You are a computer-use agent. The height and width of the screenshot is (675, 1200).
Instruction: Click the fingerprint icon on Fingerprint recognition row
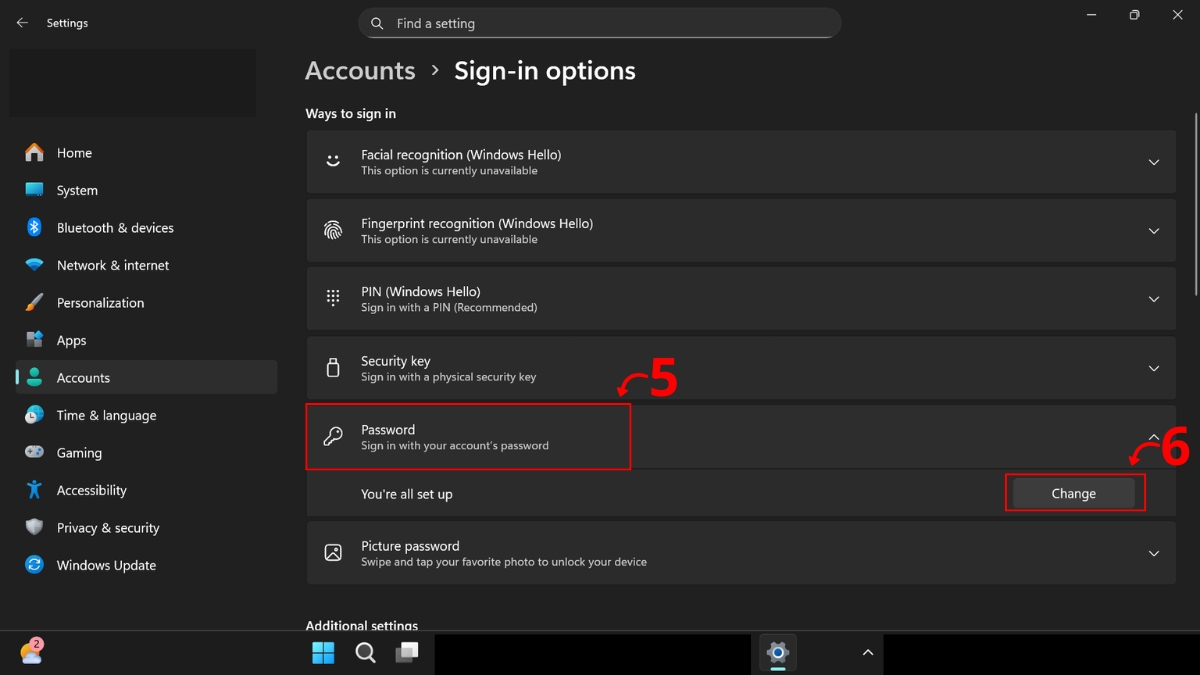(x=332, y=230)
